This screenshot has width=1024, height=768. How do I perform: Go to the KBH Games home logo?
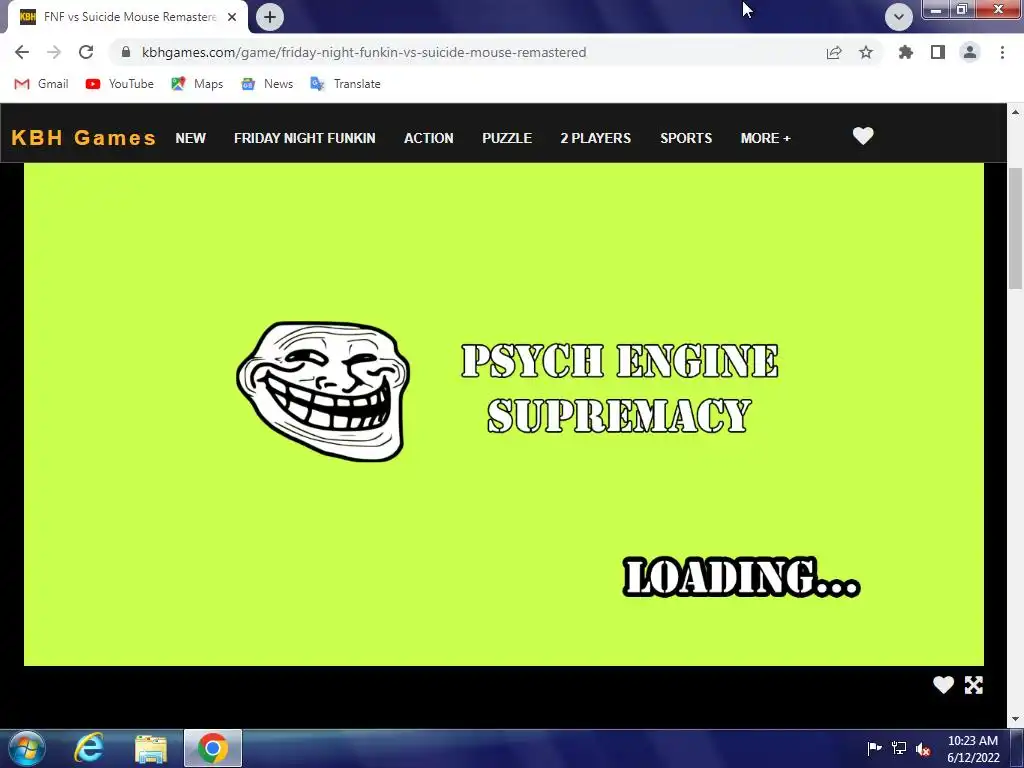point(84,138)
